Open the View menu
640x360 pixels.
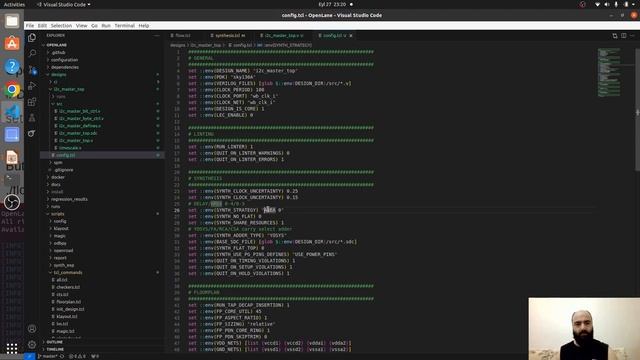point(82,26)
